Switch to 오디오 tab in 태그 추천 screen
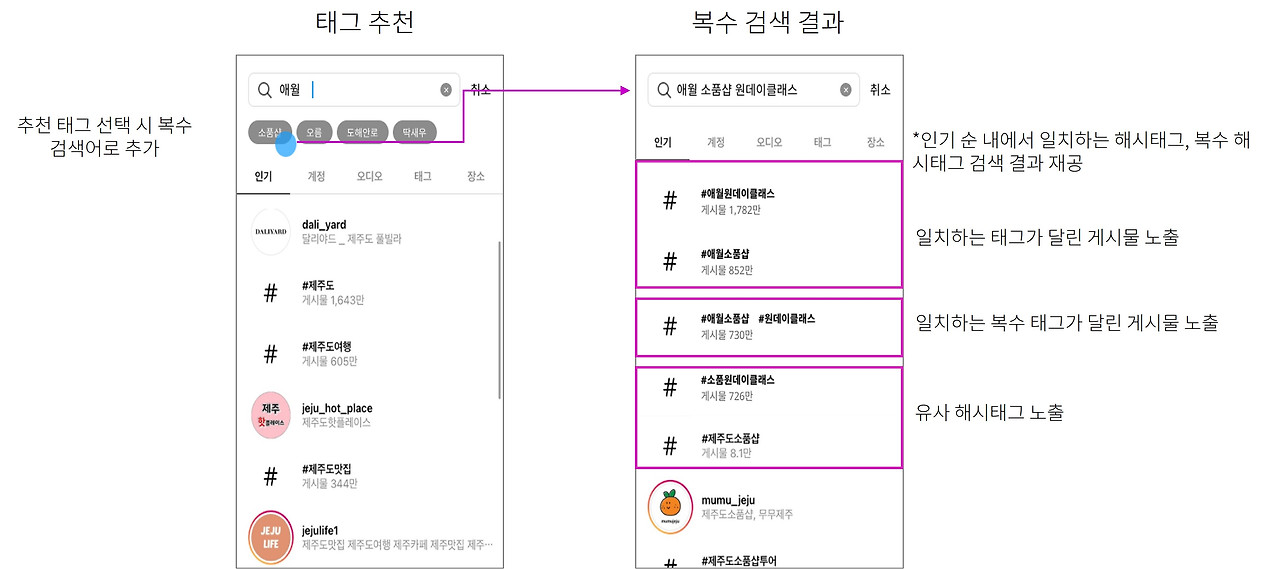This screenshot has height=569, width=1280. pyautogui.click(x=370, y=176)
